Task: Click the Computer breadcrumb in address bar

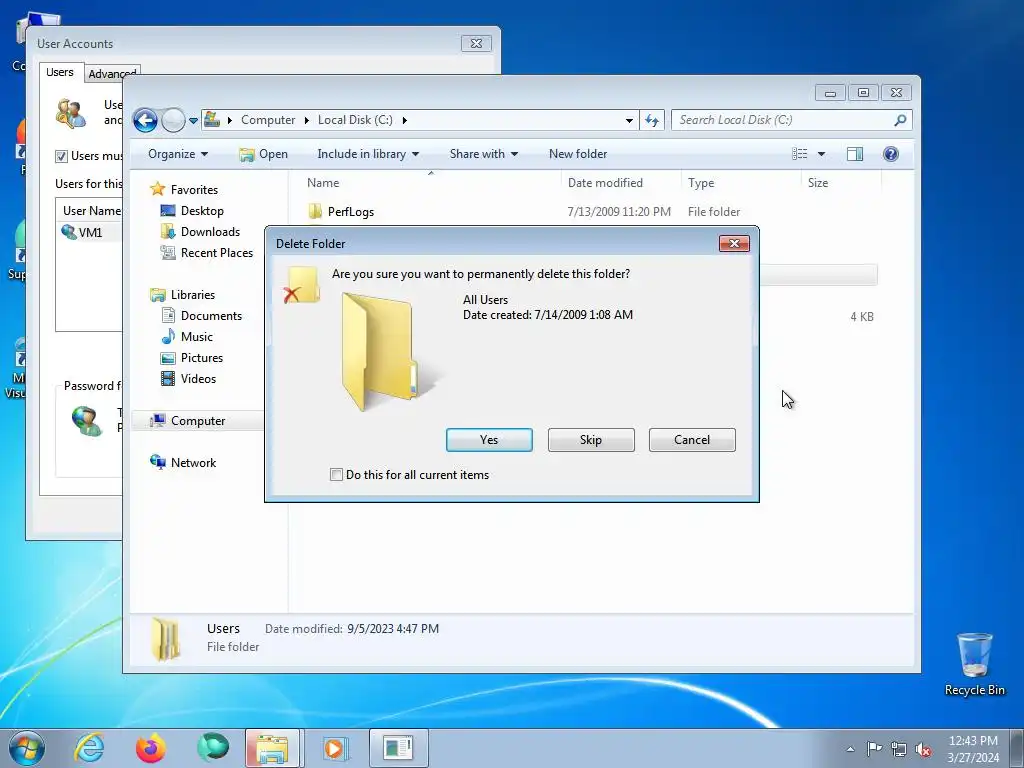Action: 268,120
